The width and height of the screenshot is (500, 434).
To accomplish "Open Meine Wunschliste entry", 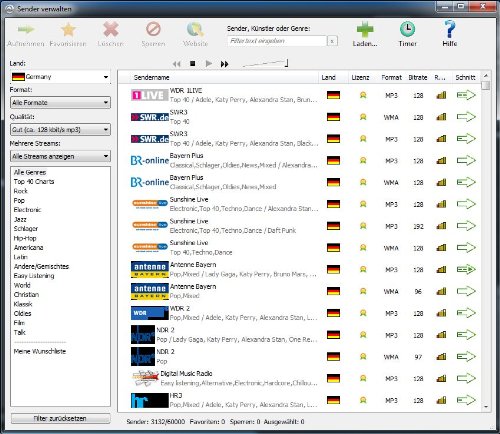I will (x=40, y=351).
